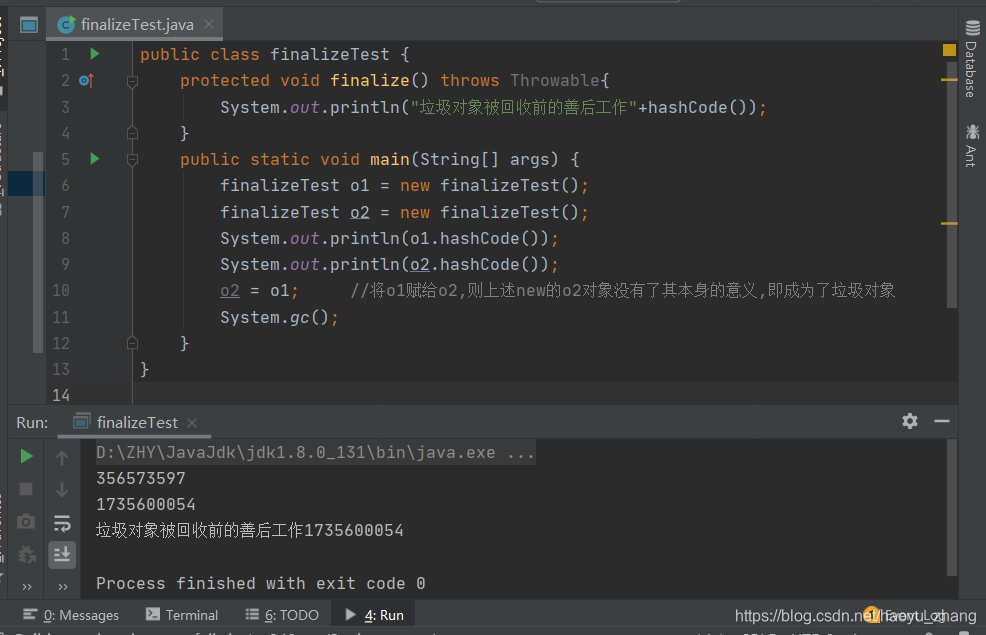The height and width of the screenshot is (635, 986).
Task: Click the console vertical scrollbar
Action: click(952, 508)
